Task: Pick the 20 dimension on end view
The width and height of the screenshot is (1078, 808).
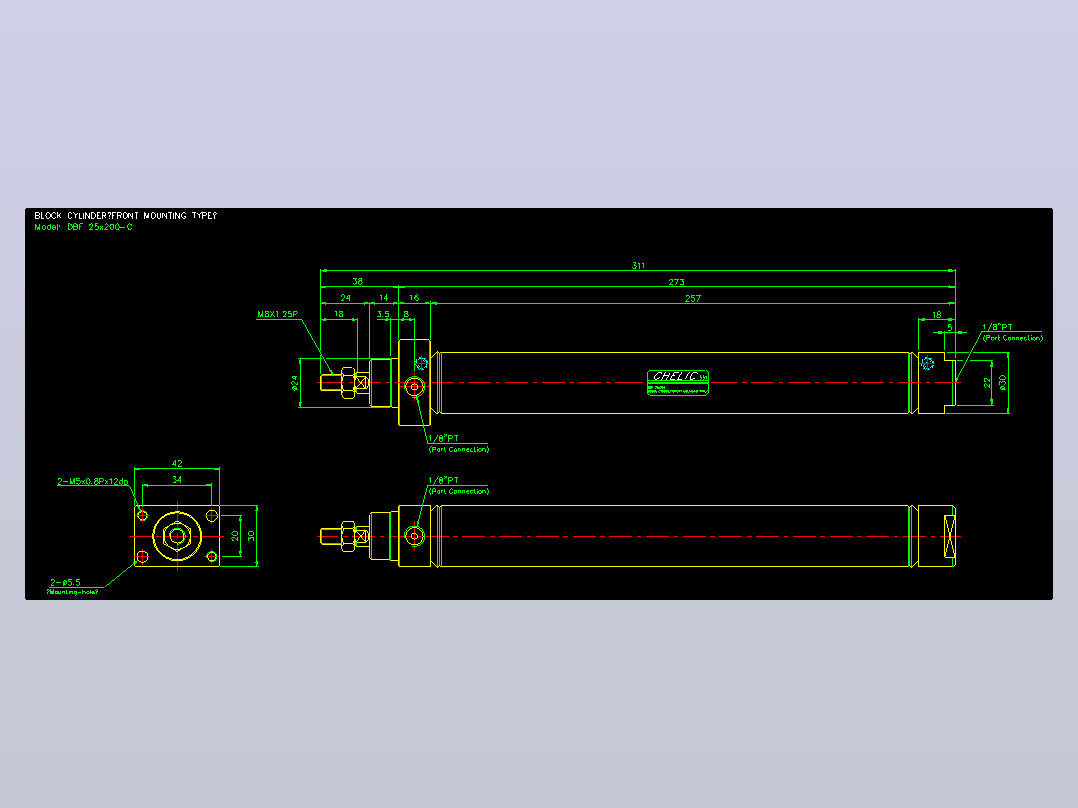Action: click(235, 536)
